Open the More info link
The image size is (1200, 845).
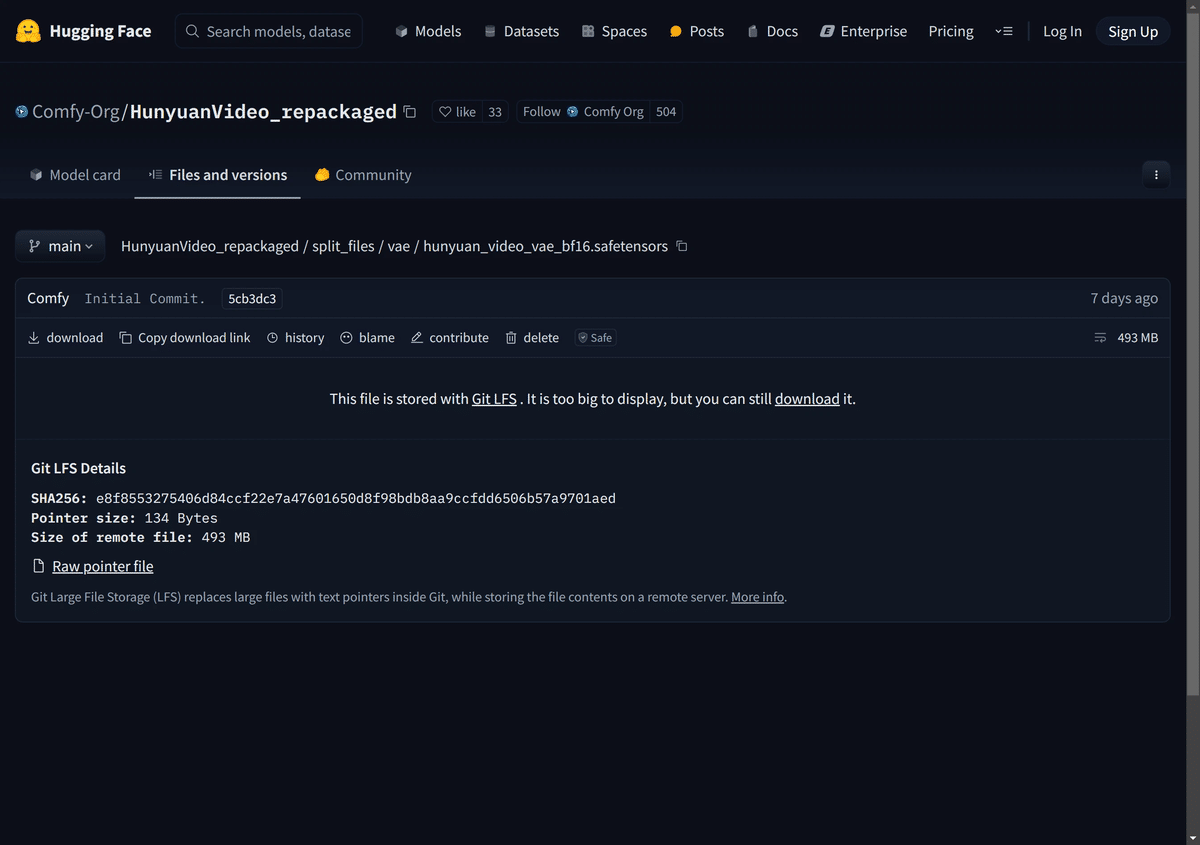click(x=757, y=597)
